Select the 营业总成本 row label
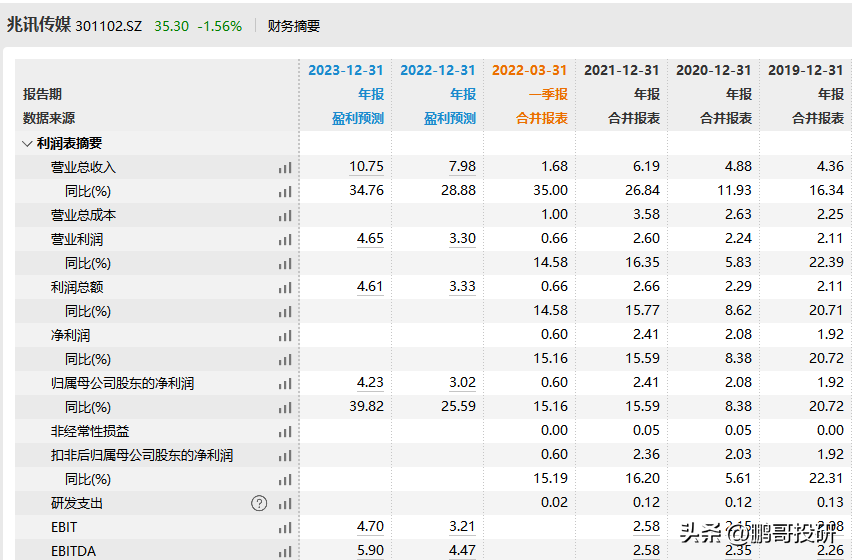The height and width of the screenshot is (560, 852). coord(83,216)
